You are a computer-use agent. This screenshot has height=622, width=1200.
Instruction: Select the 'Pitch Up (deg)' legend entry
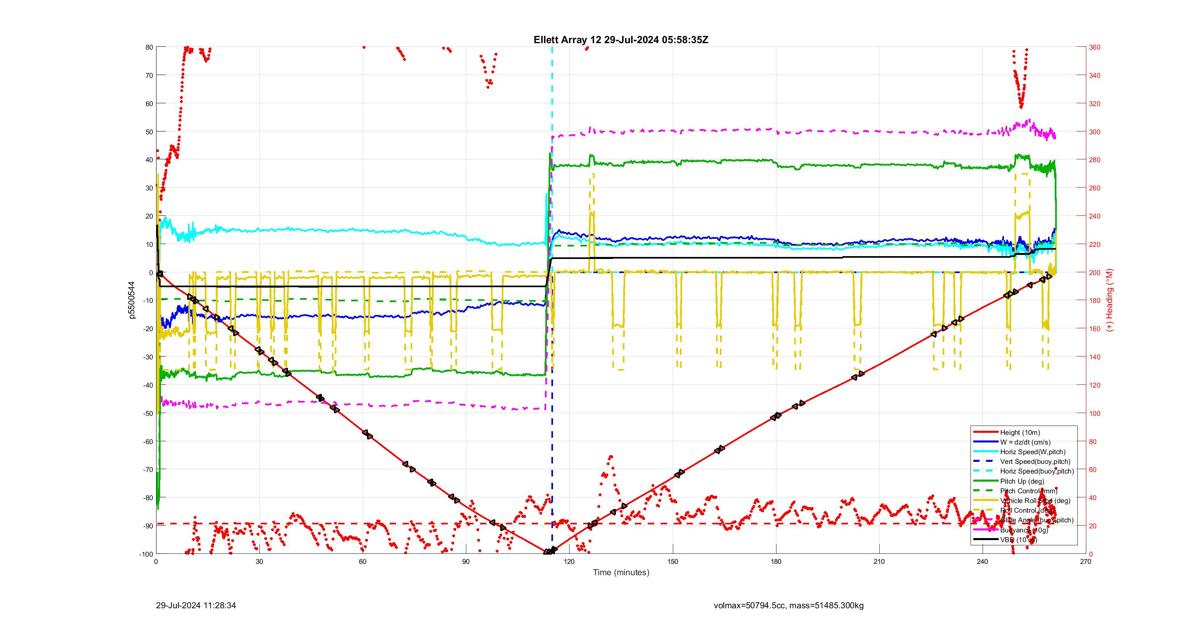1022,481
